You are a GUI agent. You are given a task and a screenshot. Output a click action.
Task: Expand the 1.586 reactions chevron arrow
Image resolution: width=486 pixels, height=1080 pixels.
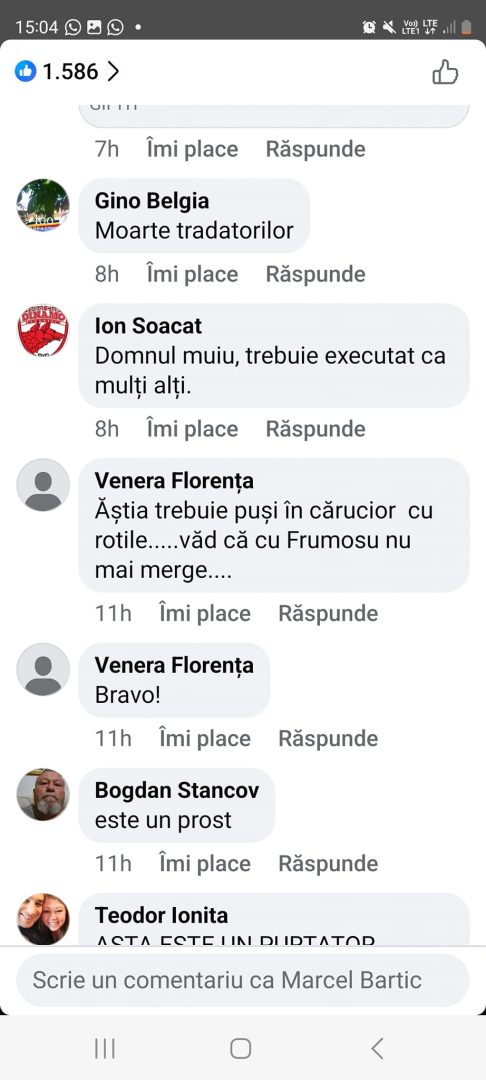coord(113,71)
